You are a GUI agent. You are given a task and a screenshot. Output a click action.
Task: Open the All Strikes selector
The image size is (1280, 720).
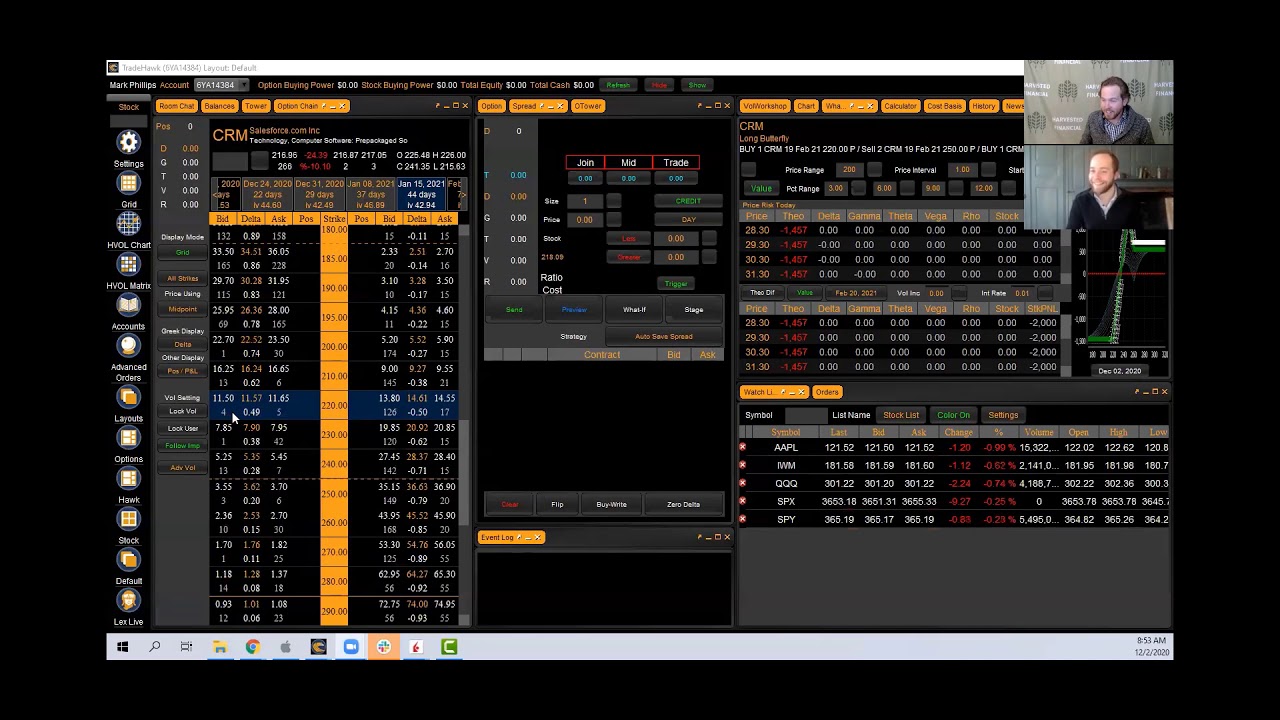182,279
